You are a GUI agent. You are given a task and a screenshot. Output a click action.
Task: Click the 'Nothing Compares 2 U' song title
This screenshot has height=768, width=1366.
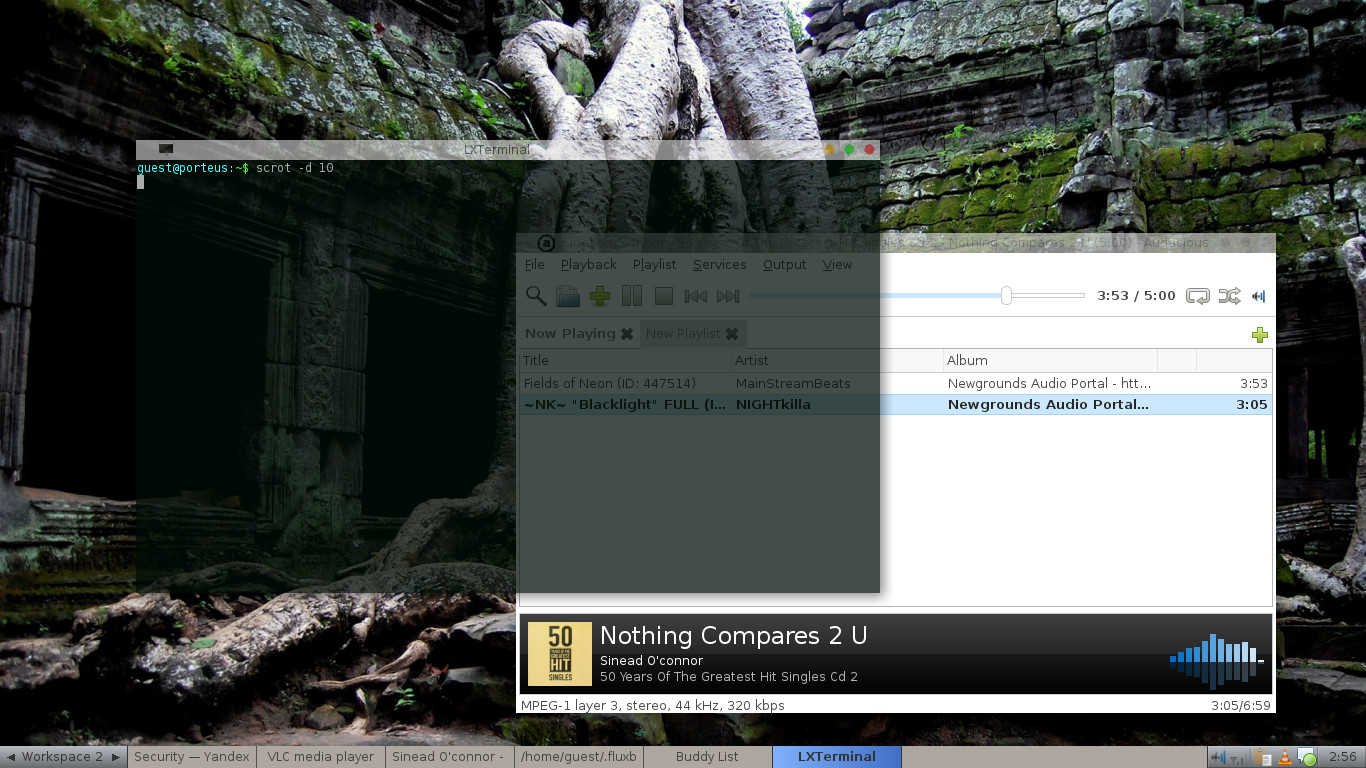(733, 635)
